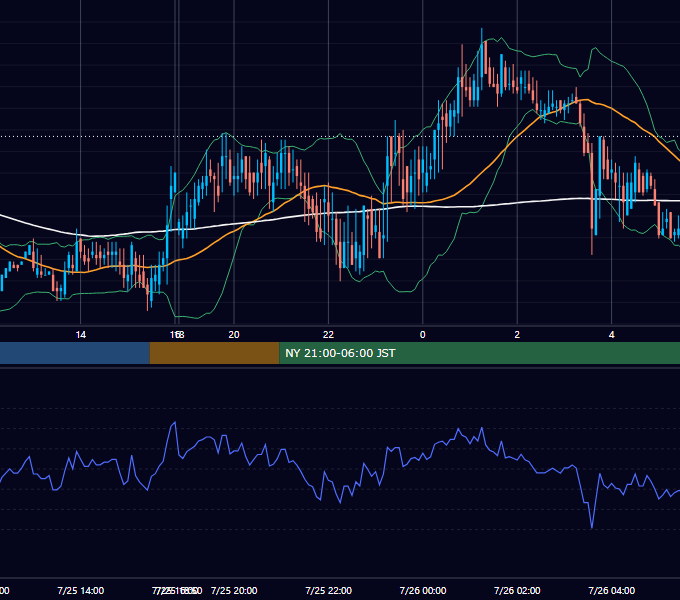The width and height of the screenshot is (680, 600).
Task: Click the 14 hour label on price chart axis
Action: click(81, 335)
